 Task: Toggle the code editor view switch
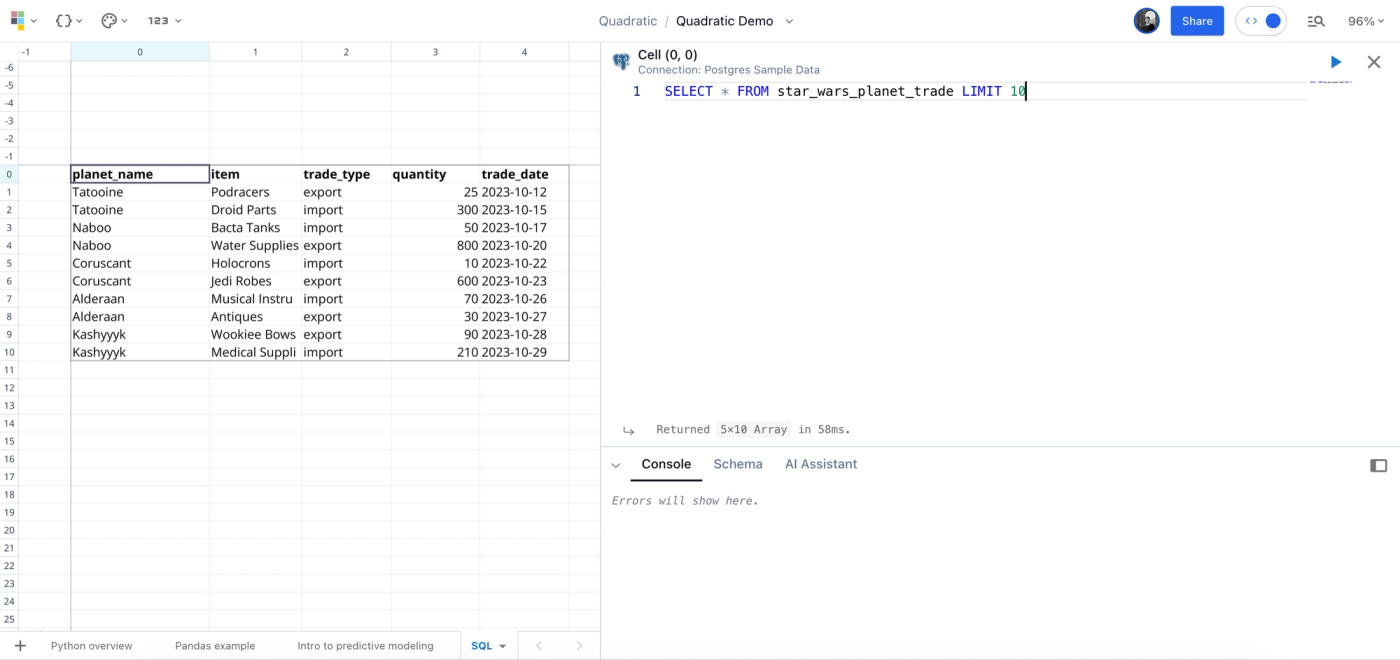(x=1261, y=21)
